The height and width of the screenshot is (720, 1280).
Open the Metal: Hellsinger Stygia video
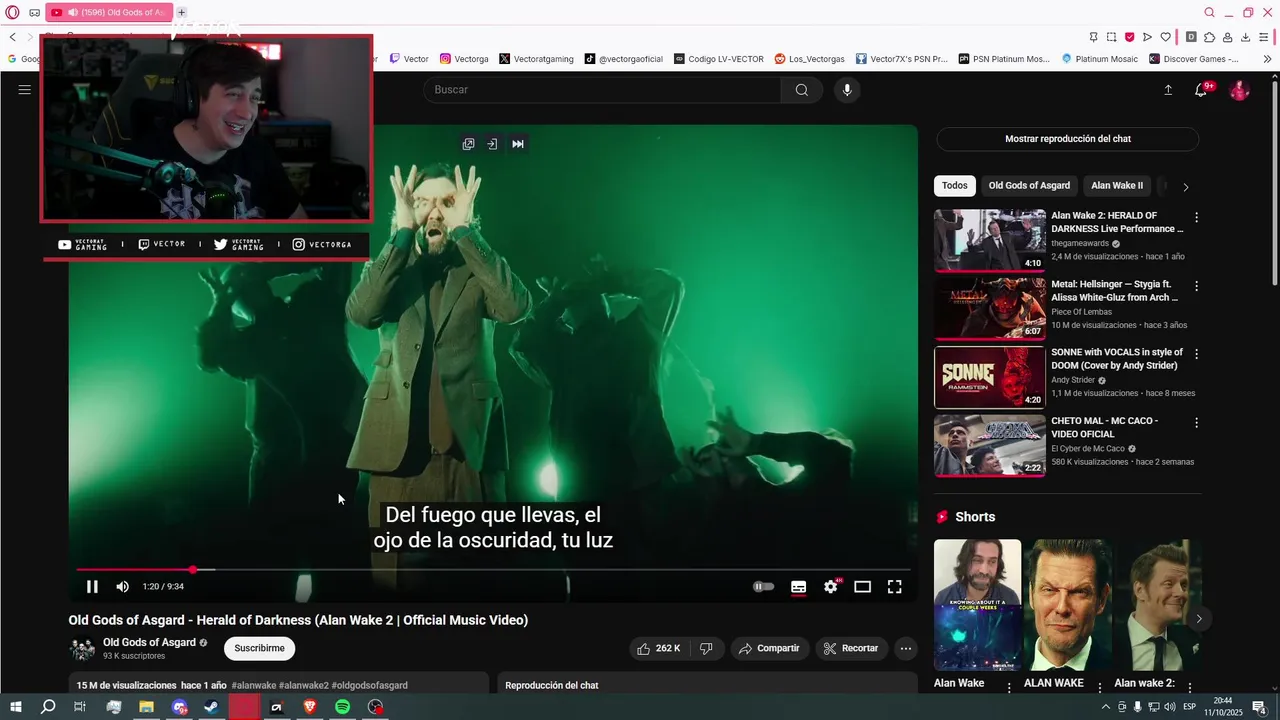(x=989, y=309)
